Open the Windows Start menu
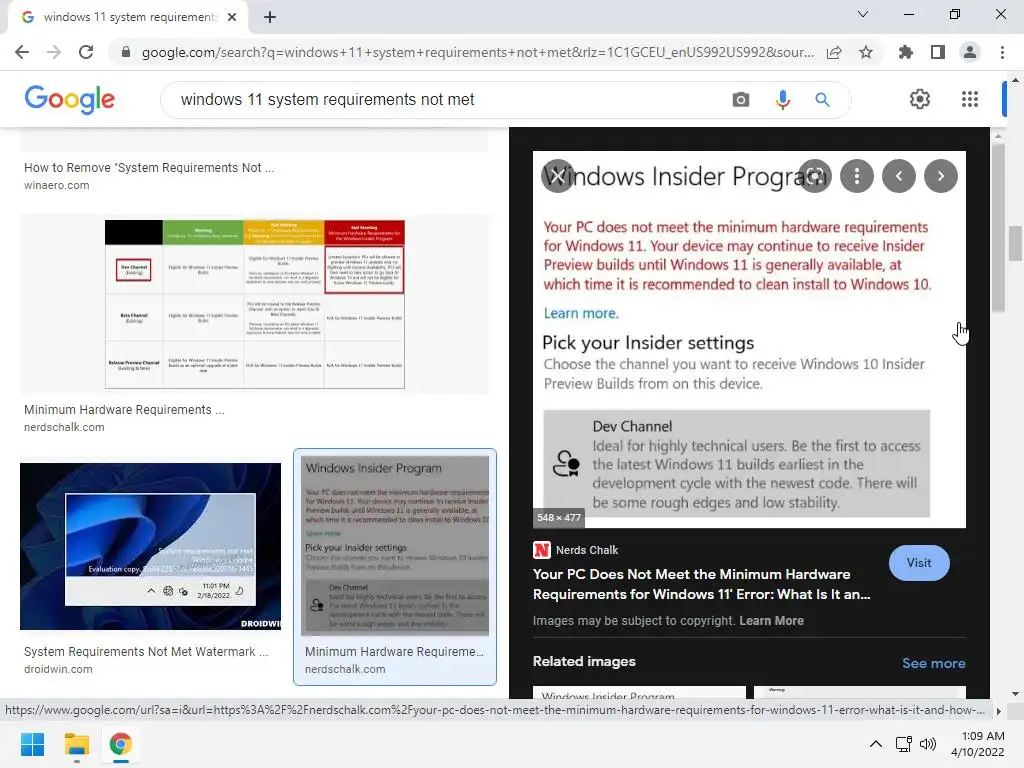 pyautogui.click(x=32, y=744)
